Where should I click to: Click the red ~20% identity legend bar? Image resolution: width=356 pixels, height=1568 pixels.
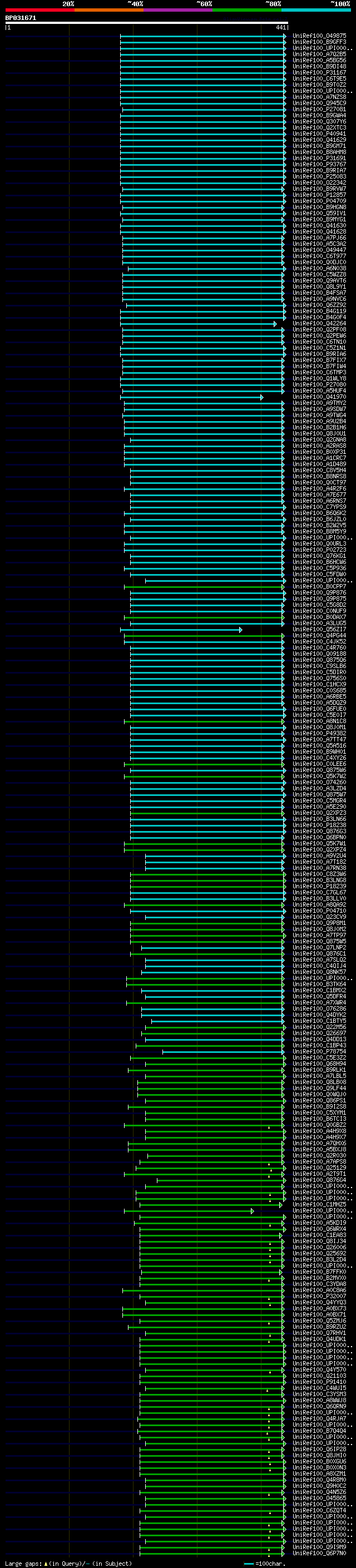tap(39, 10)
